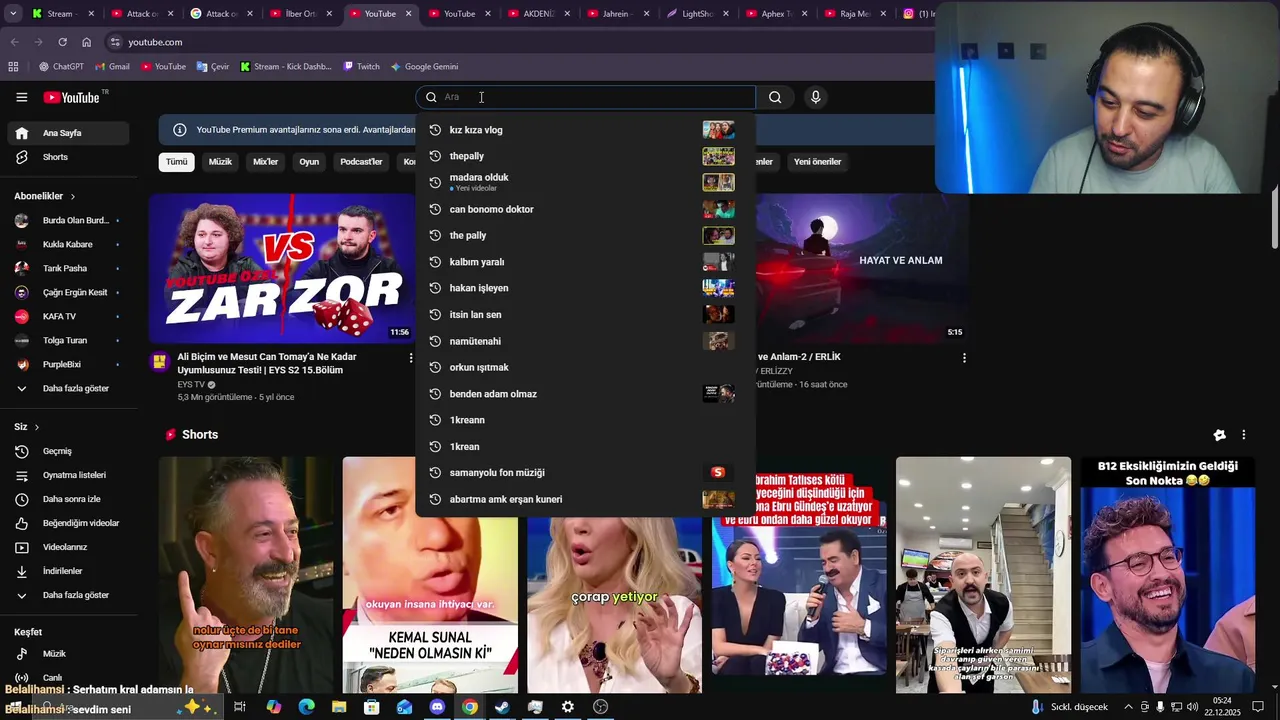
Task: Choose the 'kız kıza vlog' search suggestion
Action: tap(585, 130)
